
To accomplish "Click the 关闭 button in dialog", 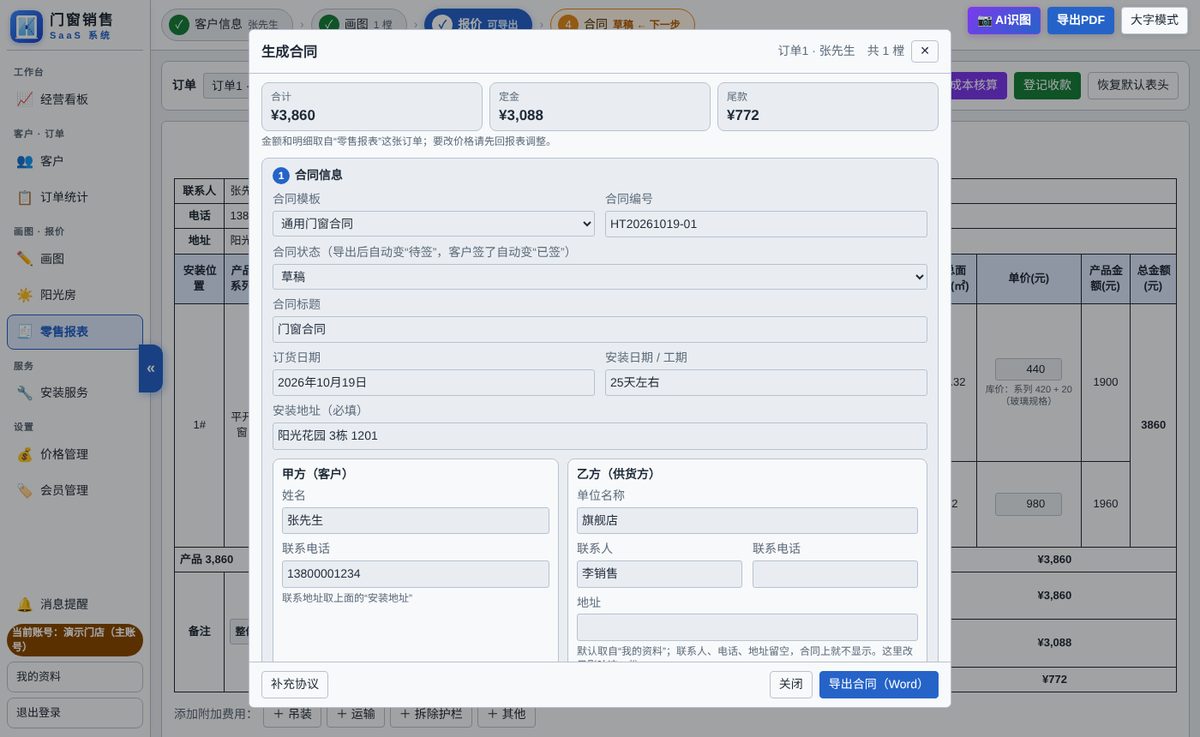I will 791,685.
